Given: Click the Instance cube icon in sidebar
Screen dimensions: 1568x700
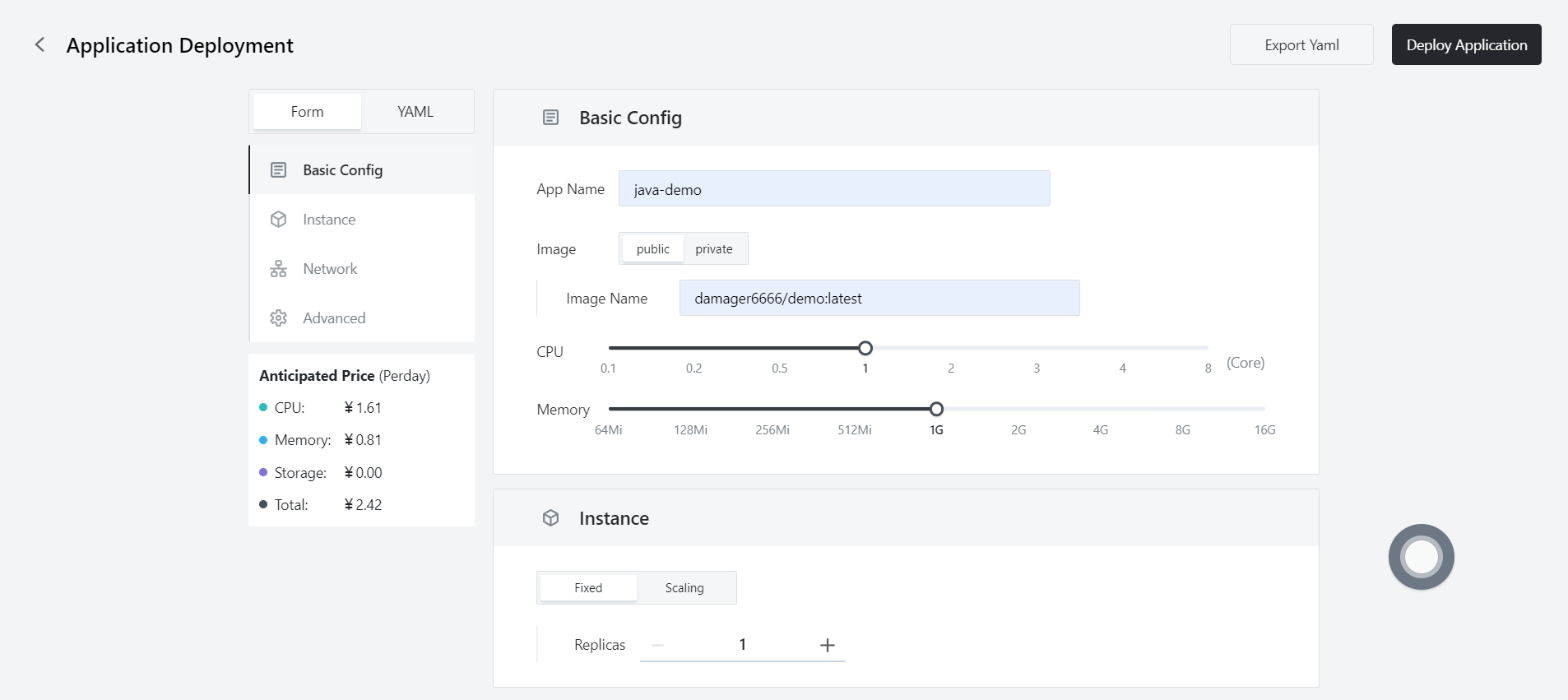Looking at the screenshot, I should 279,220.
